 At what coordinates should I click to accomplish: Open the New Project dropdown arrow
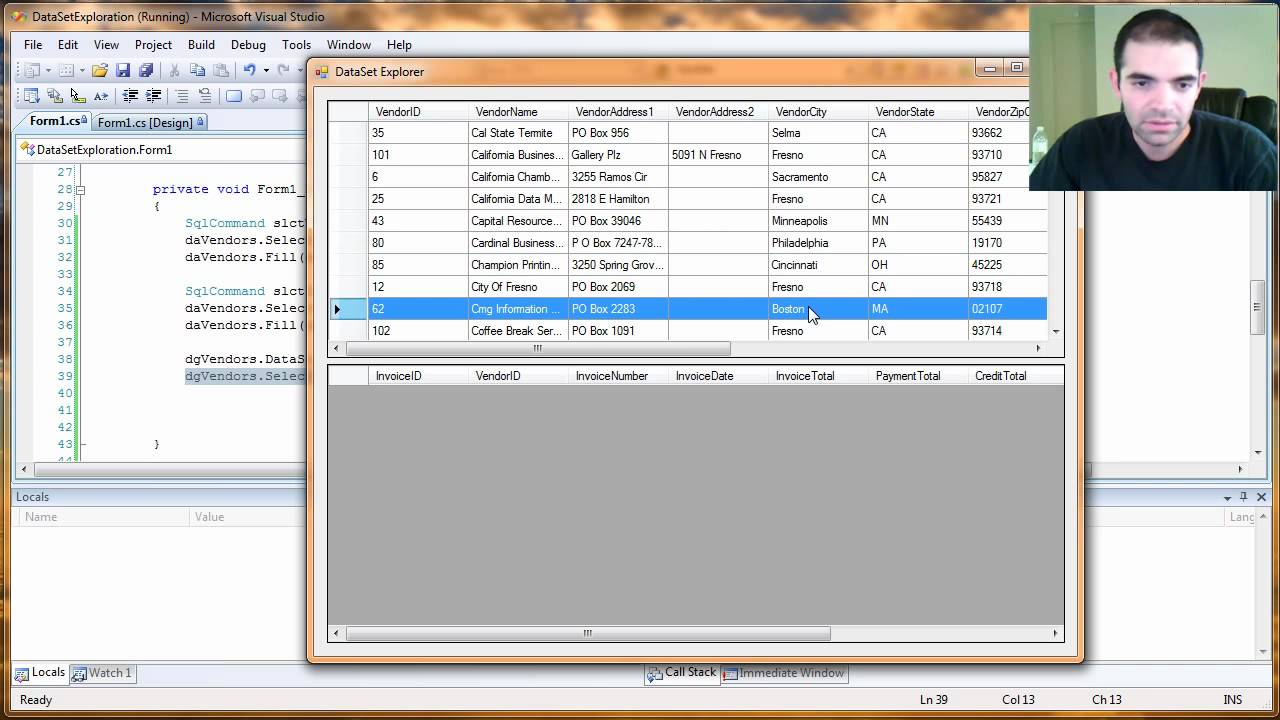[x=46, y=70]
